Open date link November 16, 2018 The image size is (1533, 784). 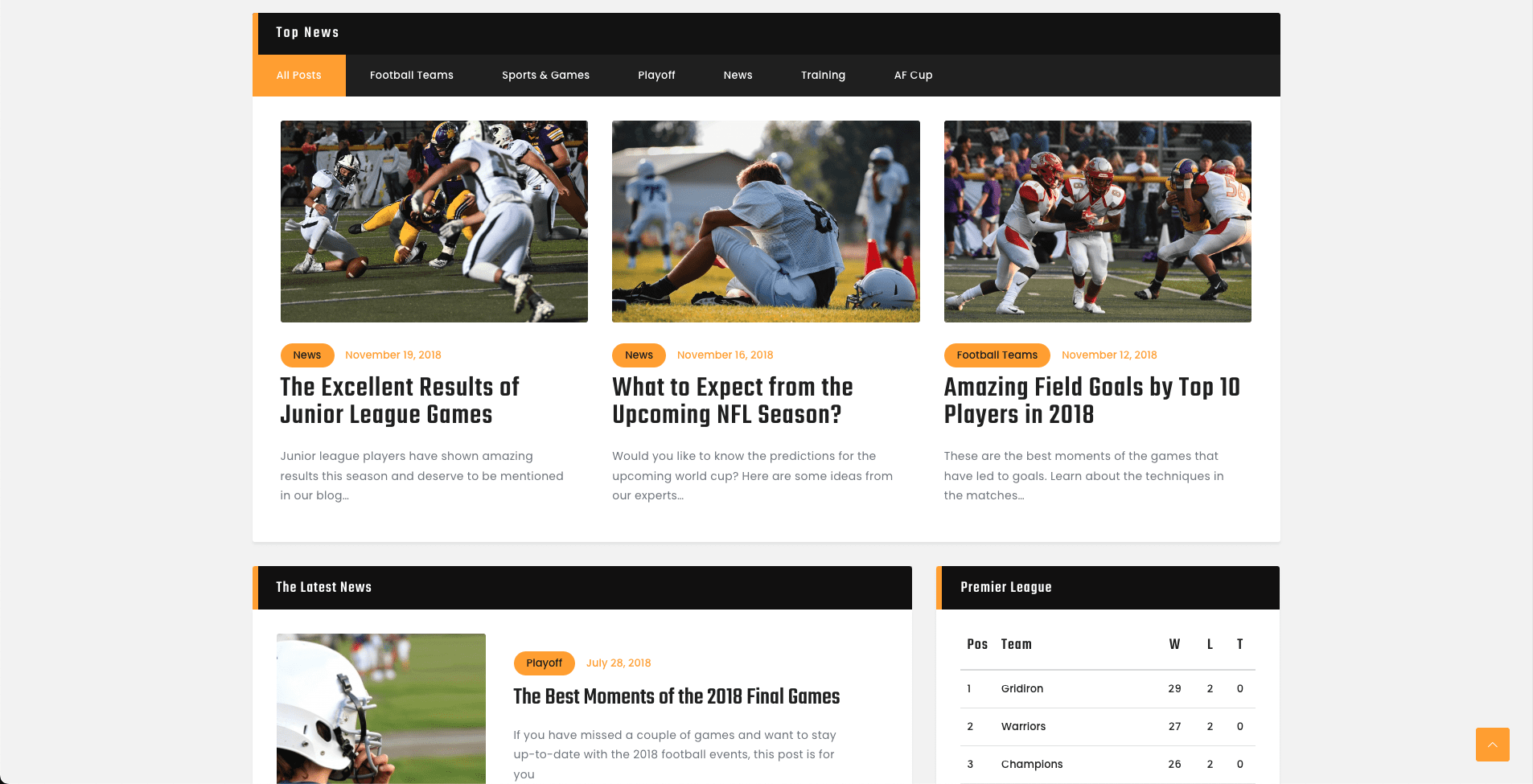[725, 355]
